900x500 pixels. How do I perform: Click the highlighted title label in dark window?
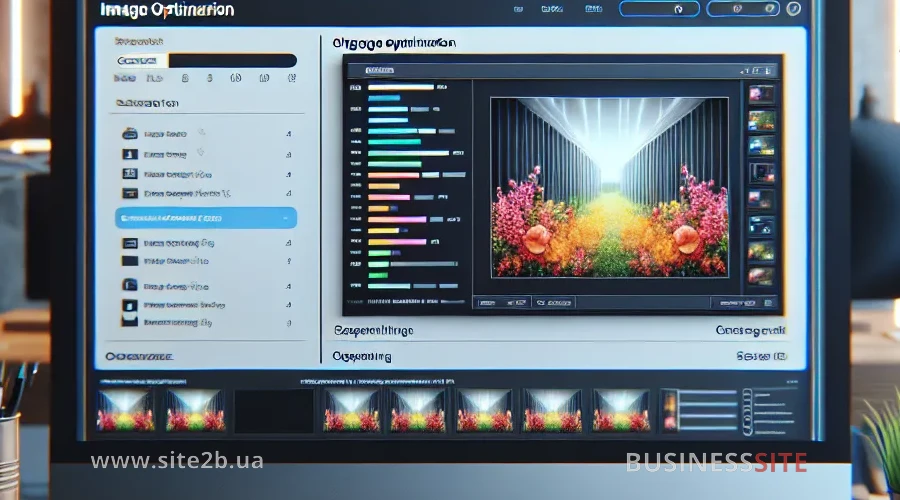click(379, 71)
